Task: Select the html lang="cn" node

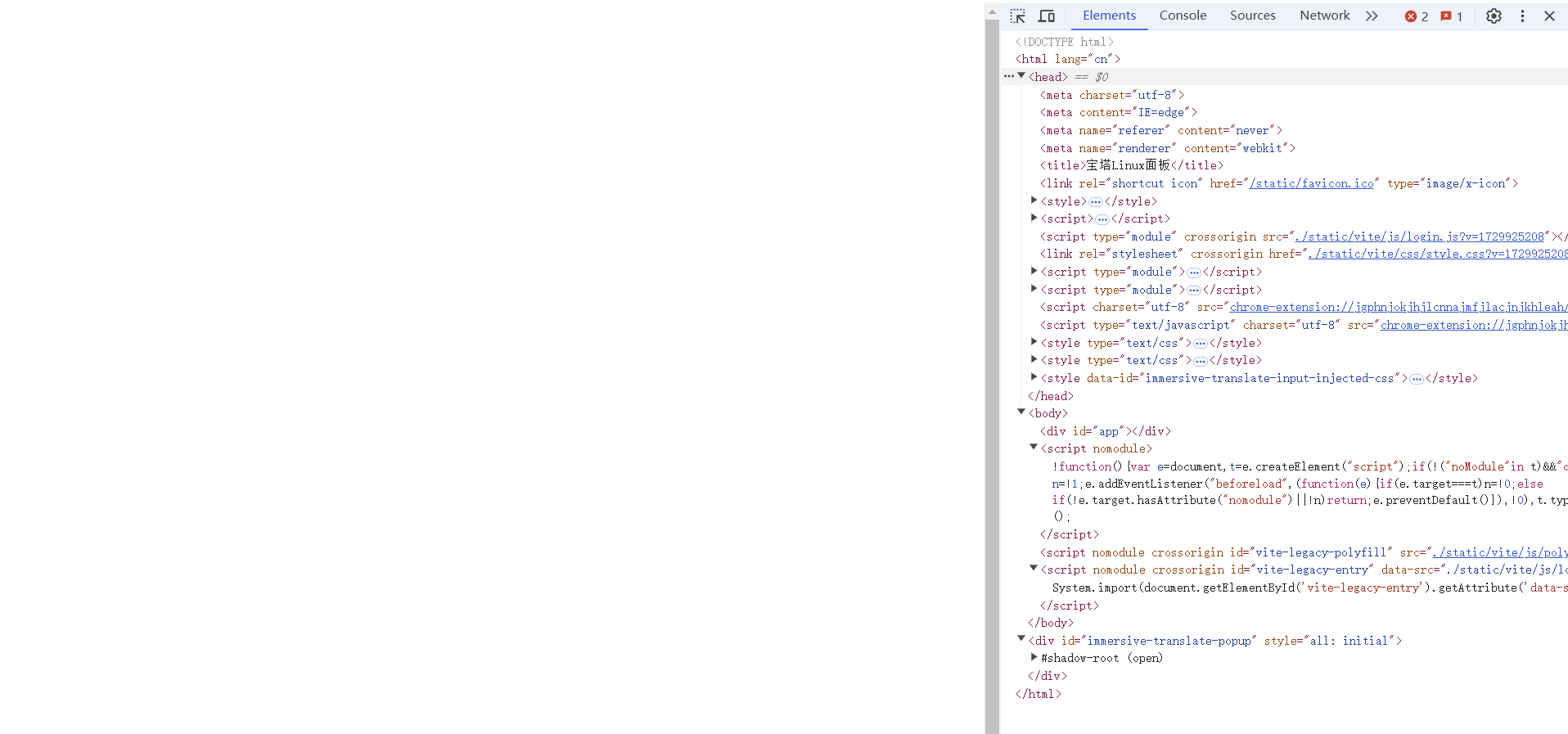Action: click(1068, 59)
